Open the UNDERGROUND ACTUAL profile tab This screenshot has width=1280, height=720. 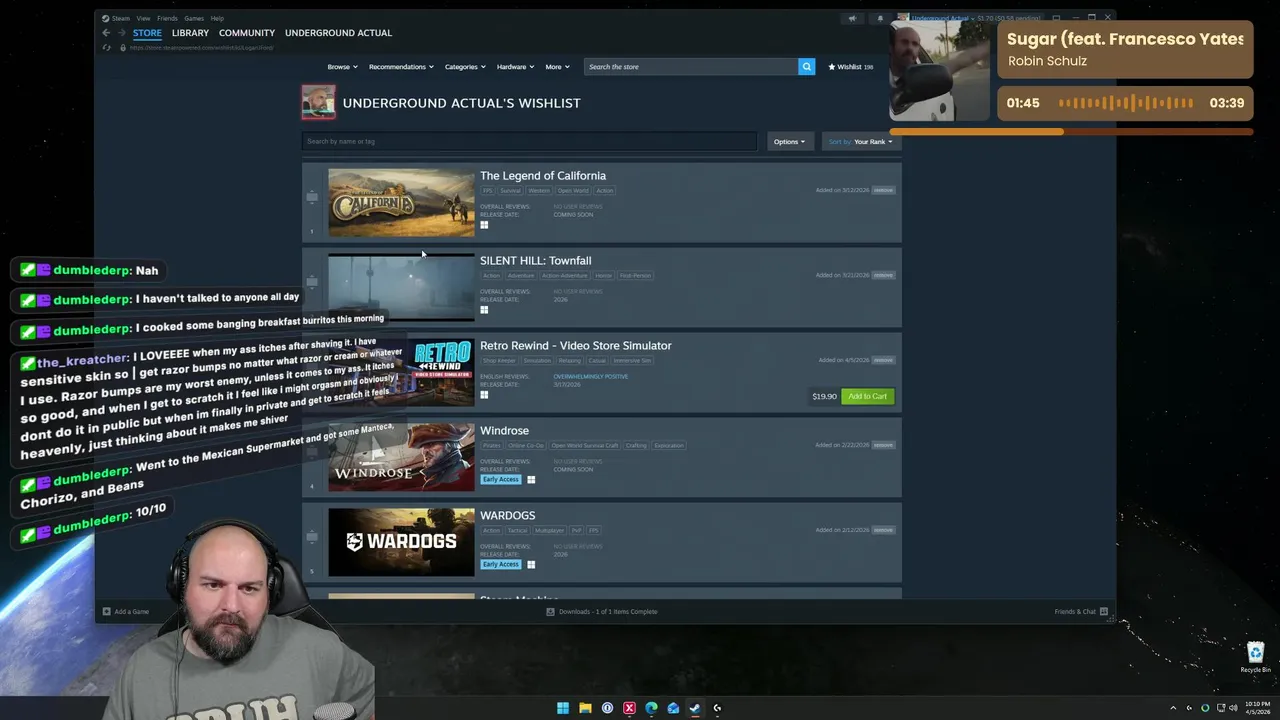(x=338, y=33)
